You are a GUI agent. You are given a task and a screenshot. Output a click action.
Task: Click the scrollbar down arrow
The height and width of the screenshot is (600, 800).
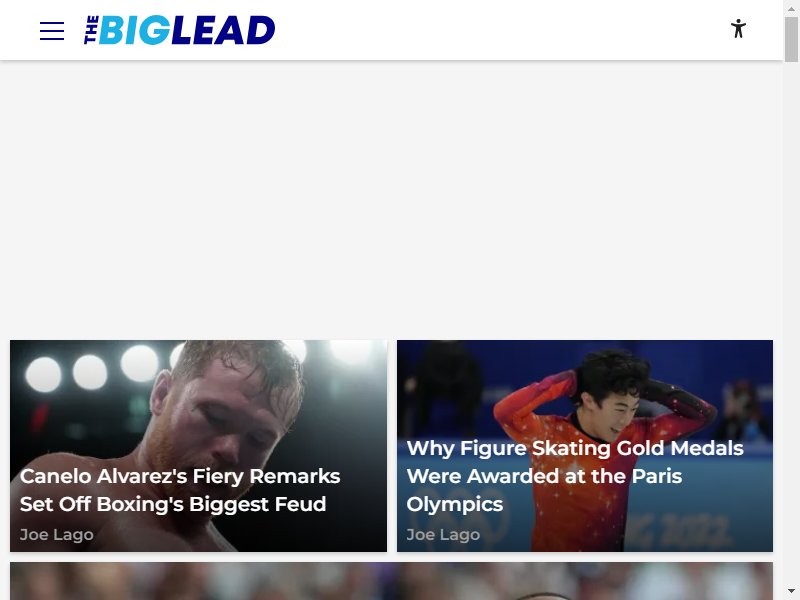point(791,591)
